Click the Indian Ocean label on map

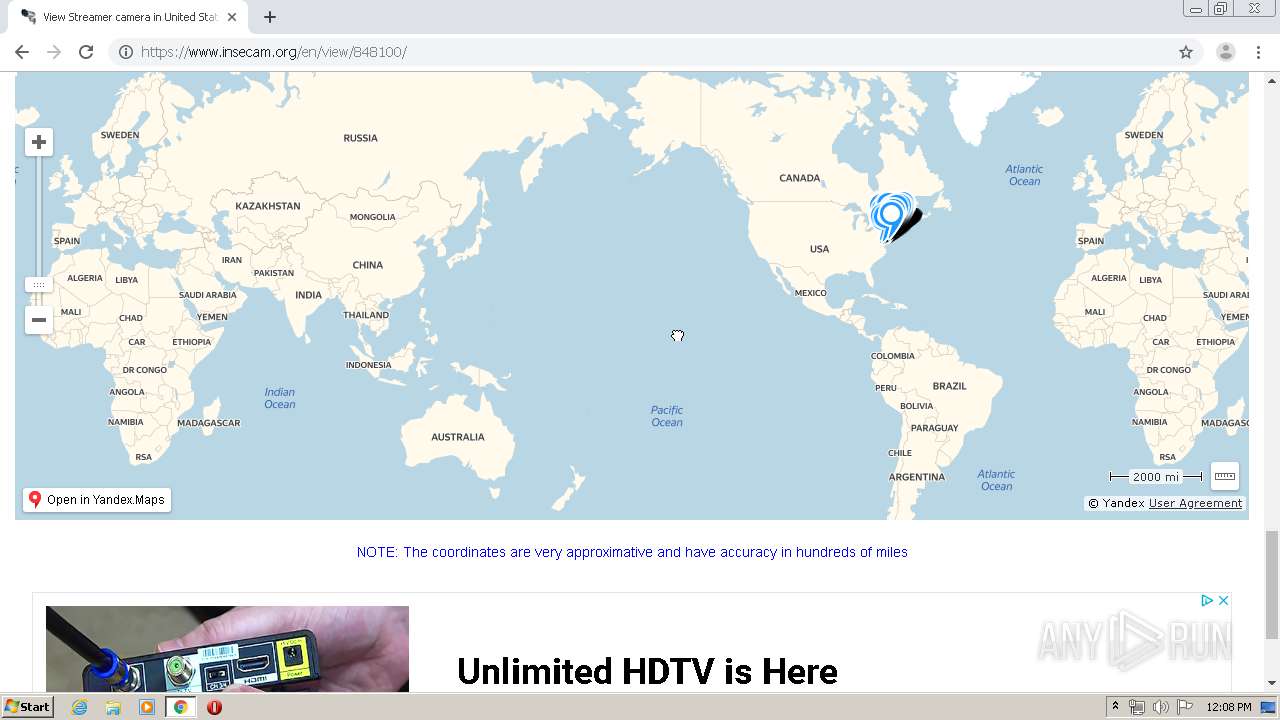click(x=280, y=398)
